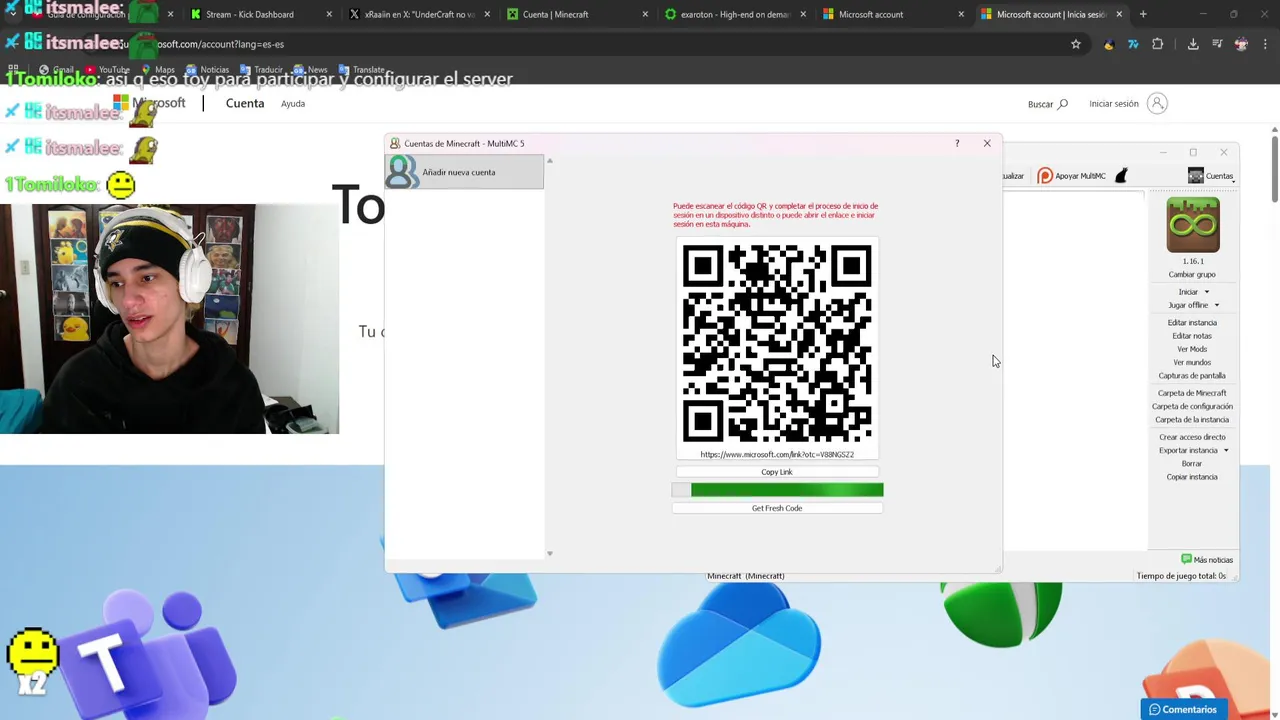This screenshot has width=1280, height=720.
Task: Switch to the Microsoft account tab
Action: (x=893, y=14)
